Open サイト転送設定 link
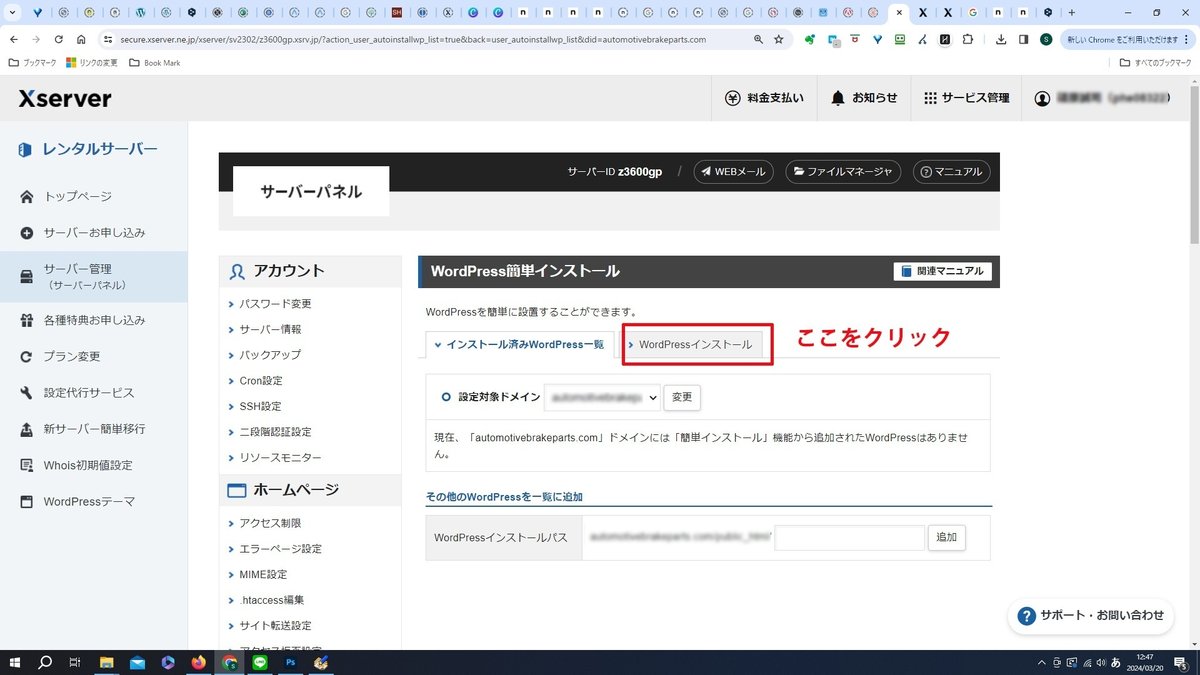This screenshot has width=1200, height=675. pyautogui.click(x=275, y=626)
